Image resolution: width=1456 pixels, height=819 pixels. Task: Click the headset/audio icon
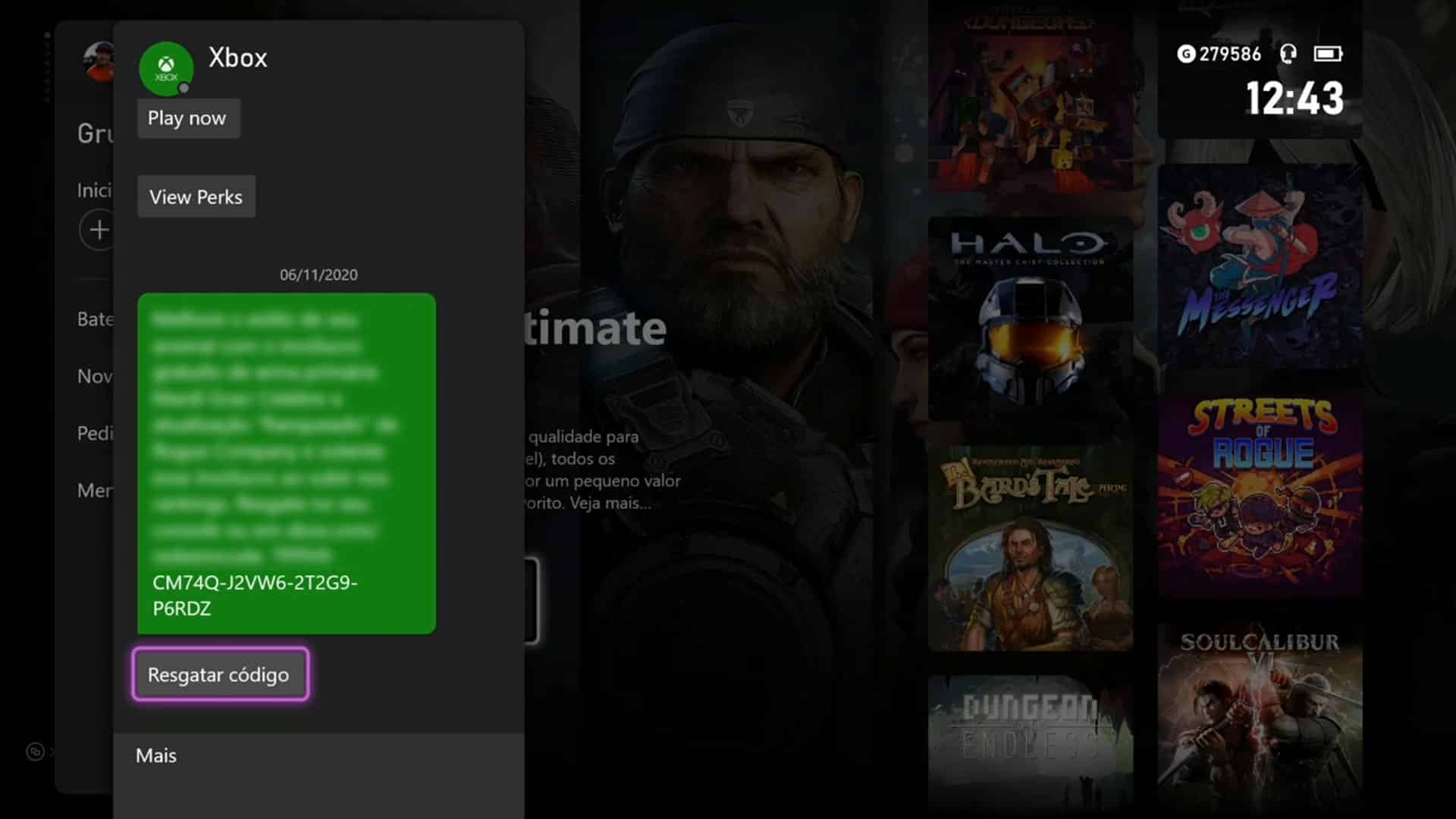coord(1289,54)
